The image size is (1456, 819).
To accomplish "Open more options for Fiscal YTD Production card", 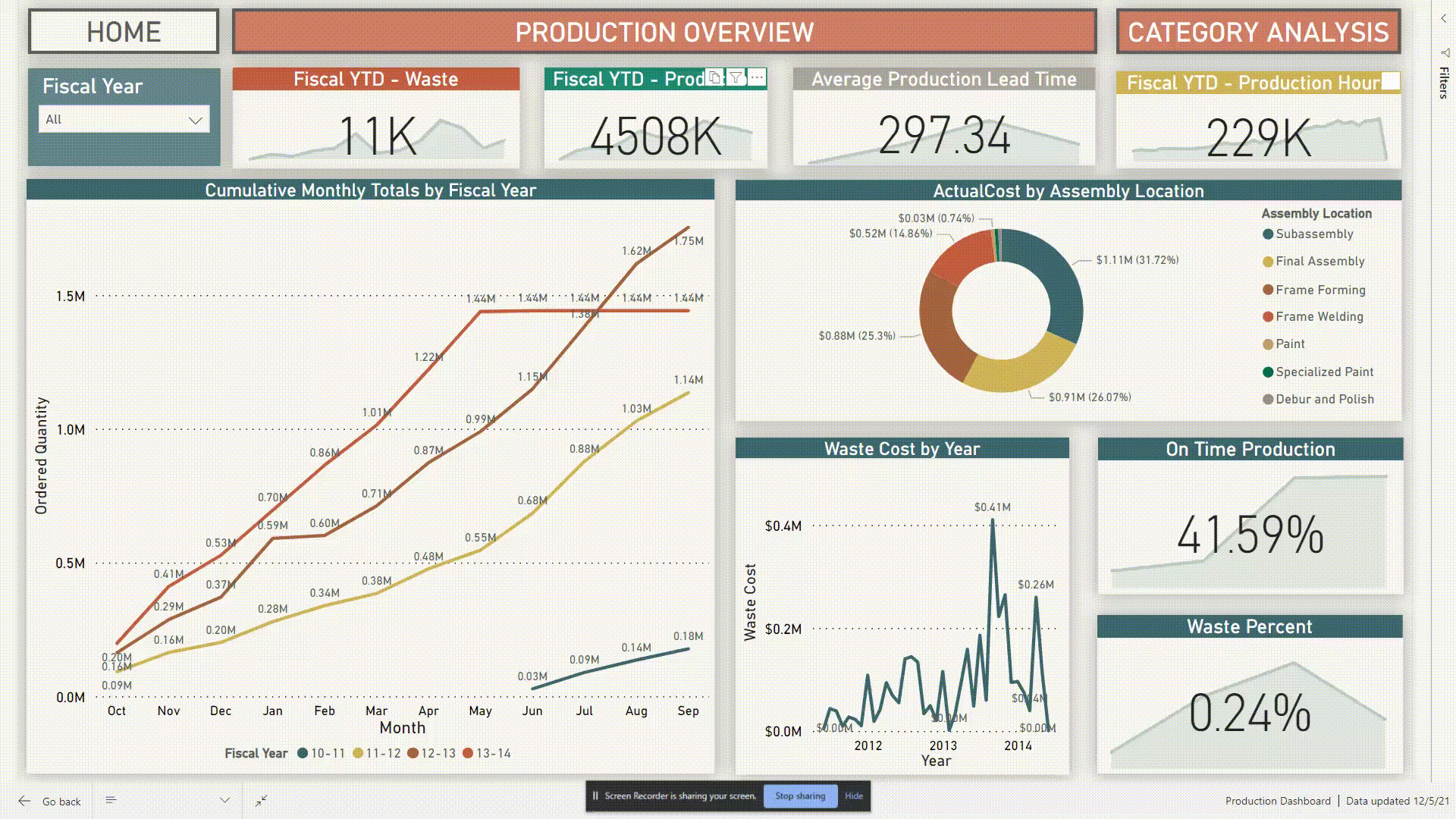I will pos(756,79).
